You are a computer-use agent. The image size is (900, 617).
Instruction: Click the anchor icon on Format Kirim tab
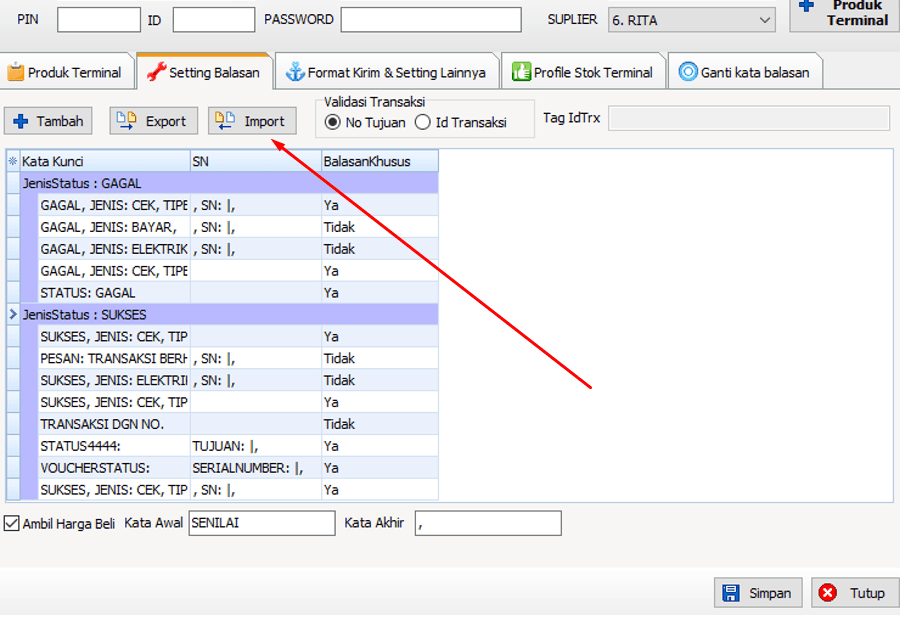(295, 72)
